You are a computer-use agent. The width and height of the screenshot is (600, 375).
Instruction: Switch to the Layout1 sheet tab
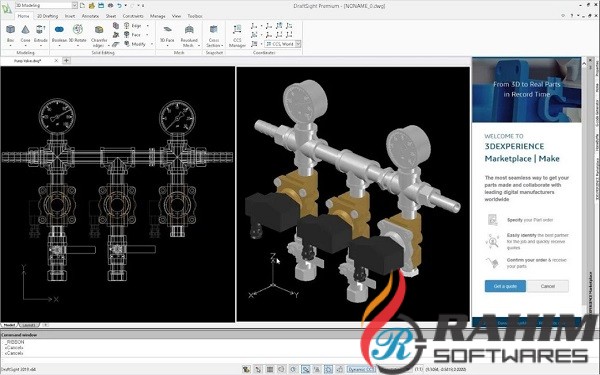pos(29,325)
